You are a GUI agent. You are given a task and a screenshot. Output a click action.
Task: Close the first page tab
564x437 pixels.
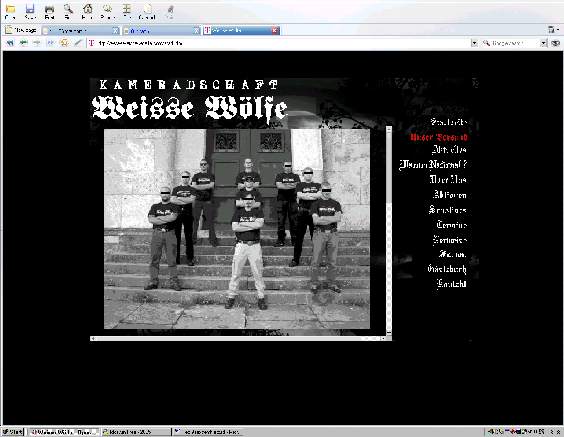point(115,31)
